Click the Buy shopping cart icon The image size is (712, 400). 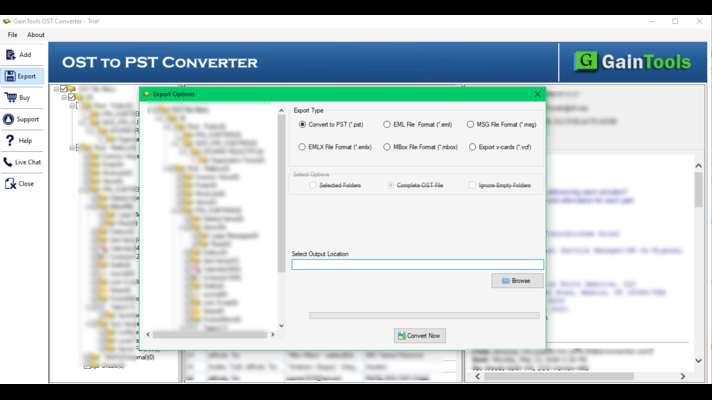click(10, 97)
